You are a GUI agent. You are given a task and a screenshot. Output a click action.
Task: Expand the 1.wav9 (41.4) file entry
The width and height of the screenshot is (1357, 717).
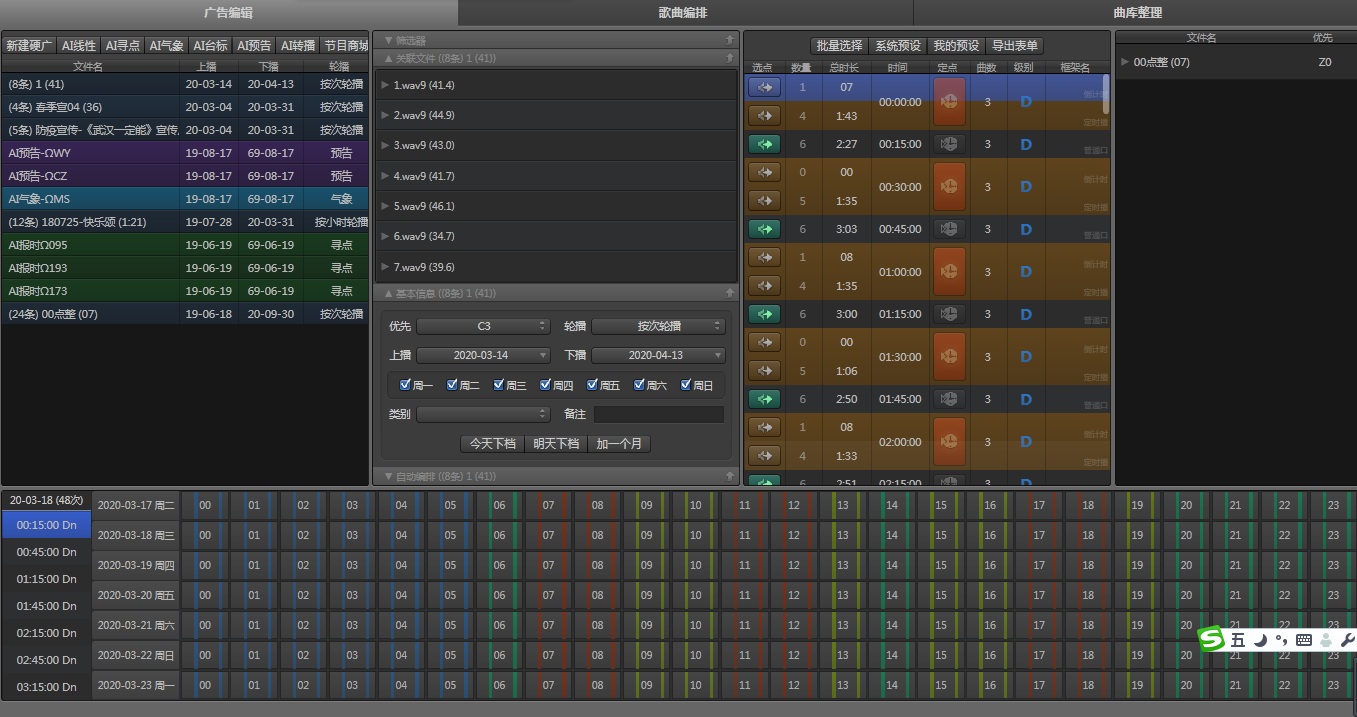click(385, 85)
